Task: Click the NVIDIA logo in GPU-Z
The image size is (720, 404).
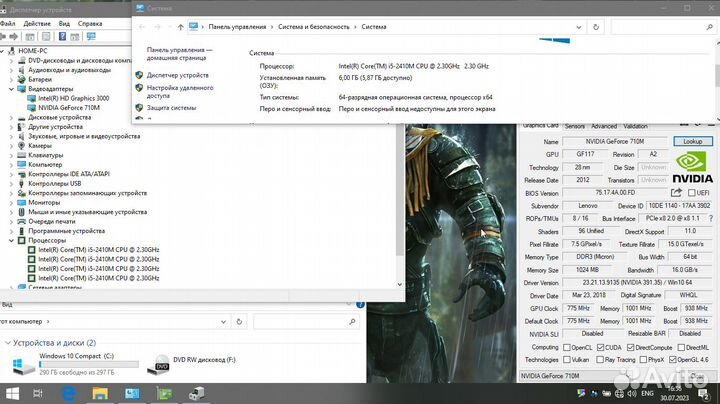Action: click(x=692, y=168)
